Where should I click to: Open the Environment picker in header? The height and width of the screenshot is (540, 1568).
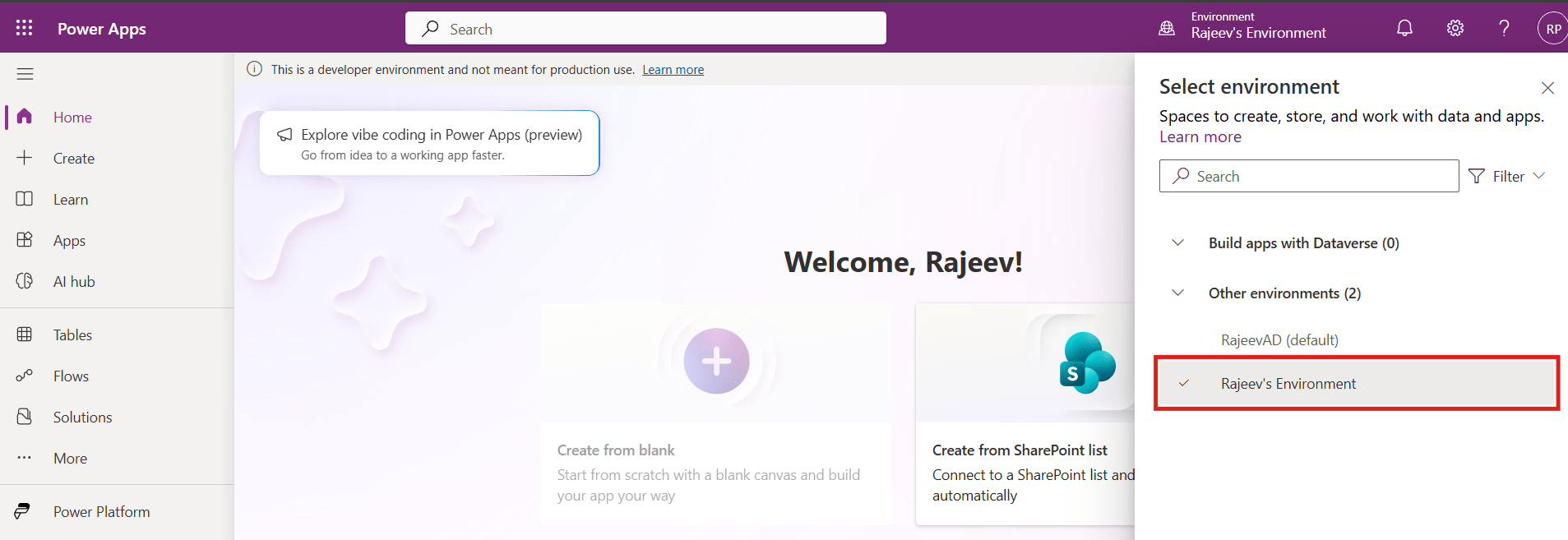tap(1242, 26)
